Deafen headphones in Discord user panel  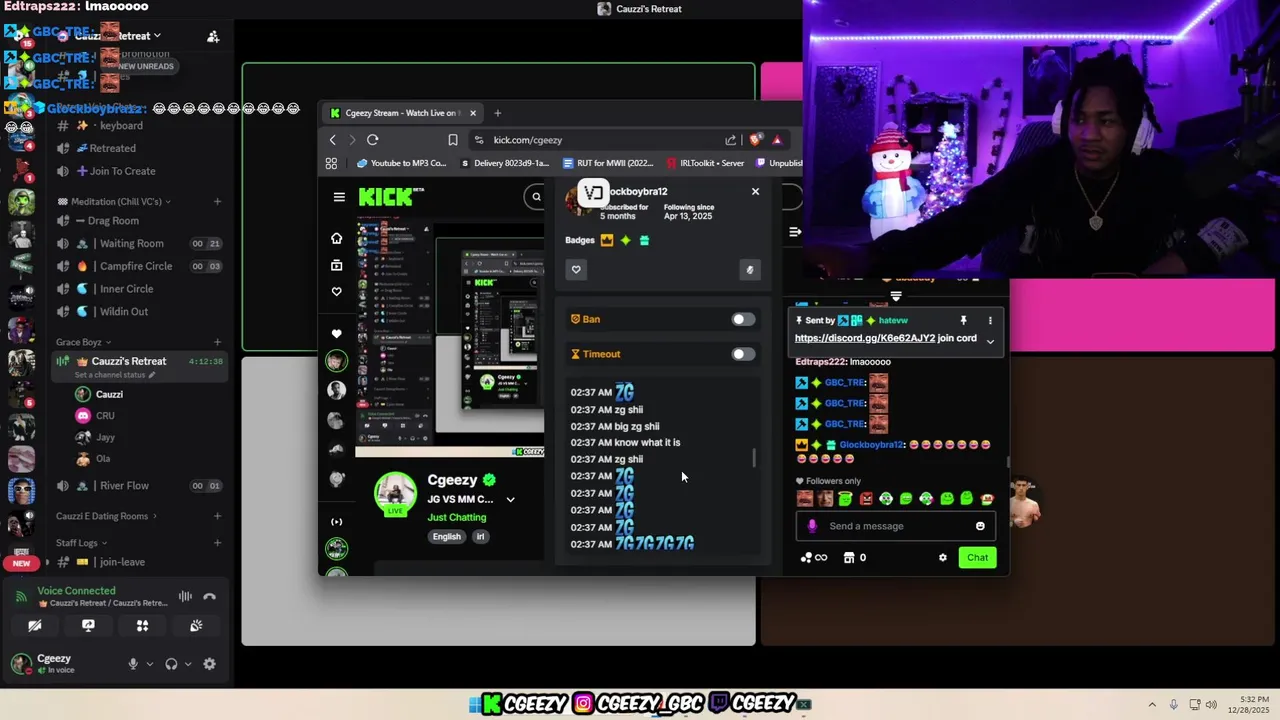coord(171,664)
